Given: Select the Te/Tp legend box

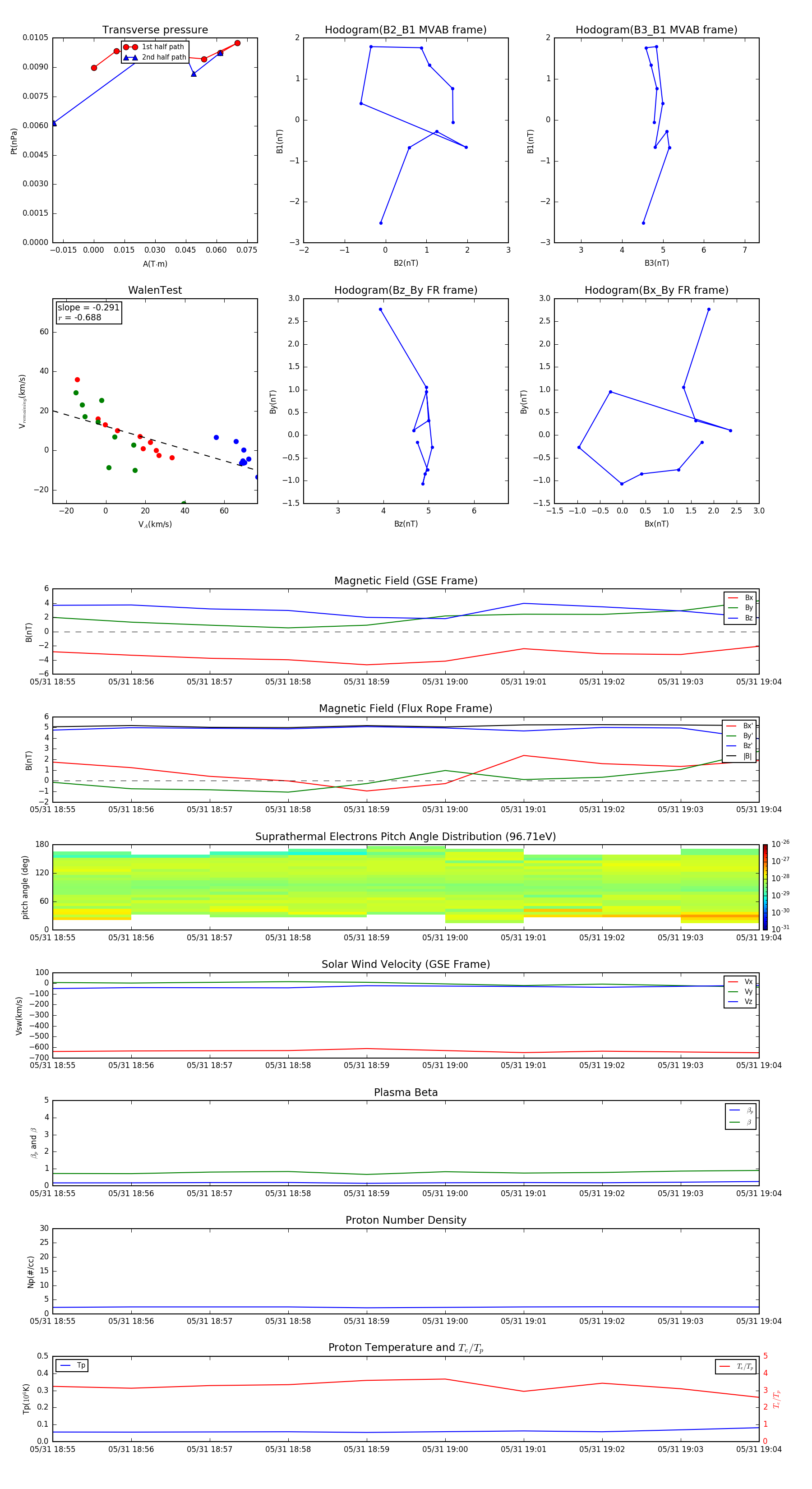Looking at the screenshot, I should (x=736, y=1366).
